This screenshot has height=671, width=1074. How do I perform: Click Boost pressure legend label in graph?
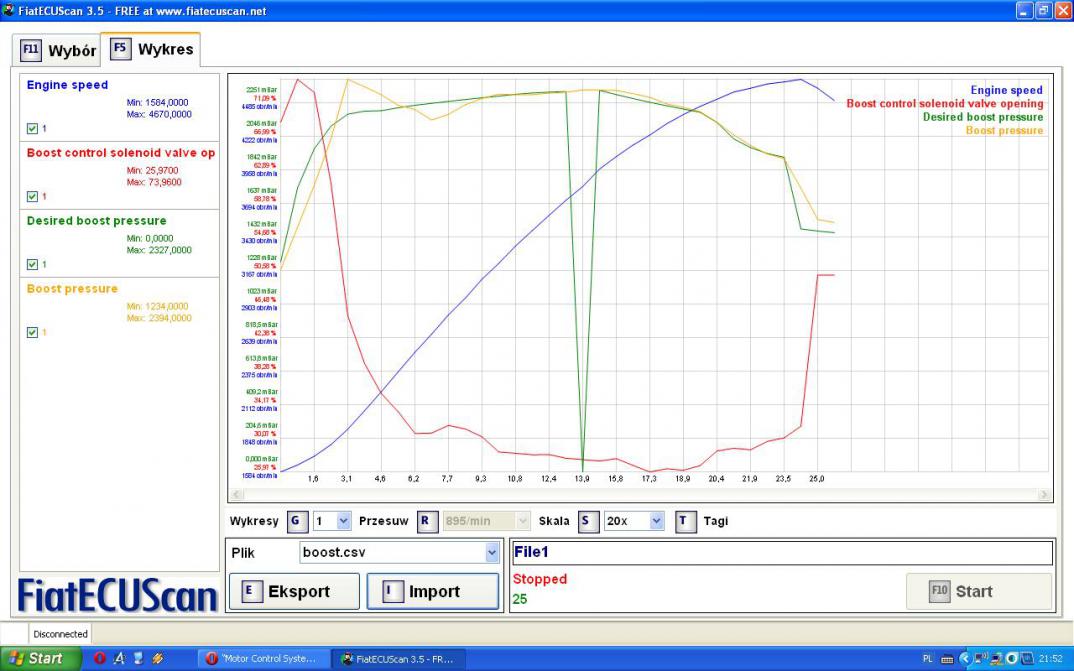pyautogui.click(x=1004, y=130)
